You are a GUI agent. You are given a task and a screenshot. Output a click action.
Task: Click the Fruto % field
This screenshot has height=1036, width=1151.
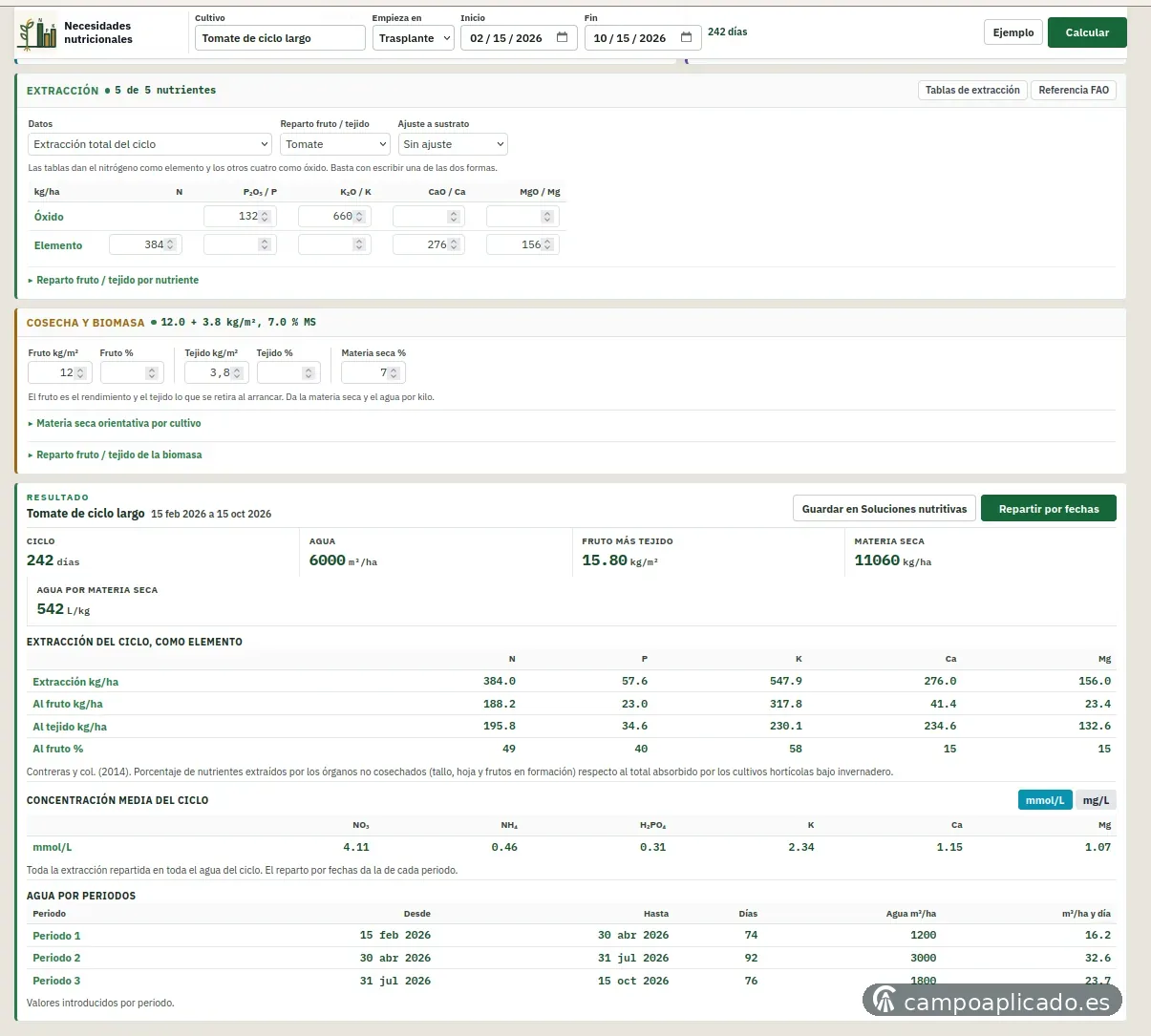pos(132,372)
